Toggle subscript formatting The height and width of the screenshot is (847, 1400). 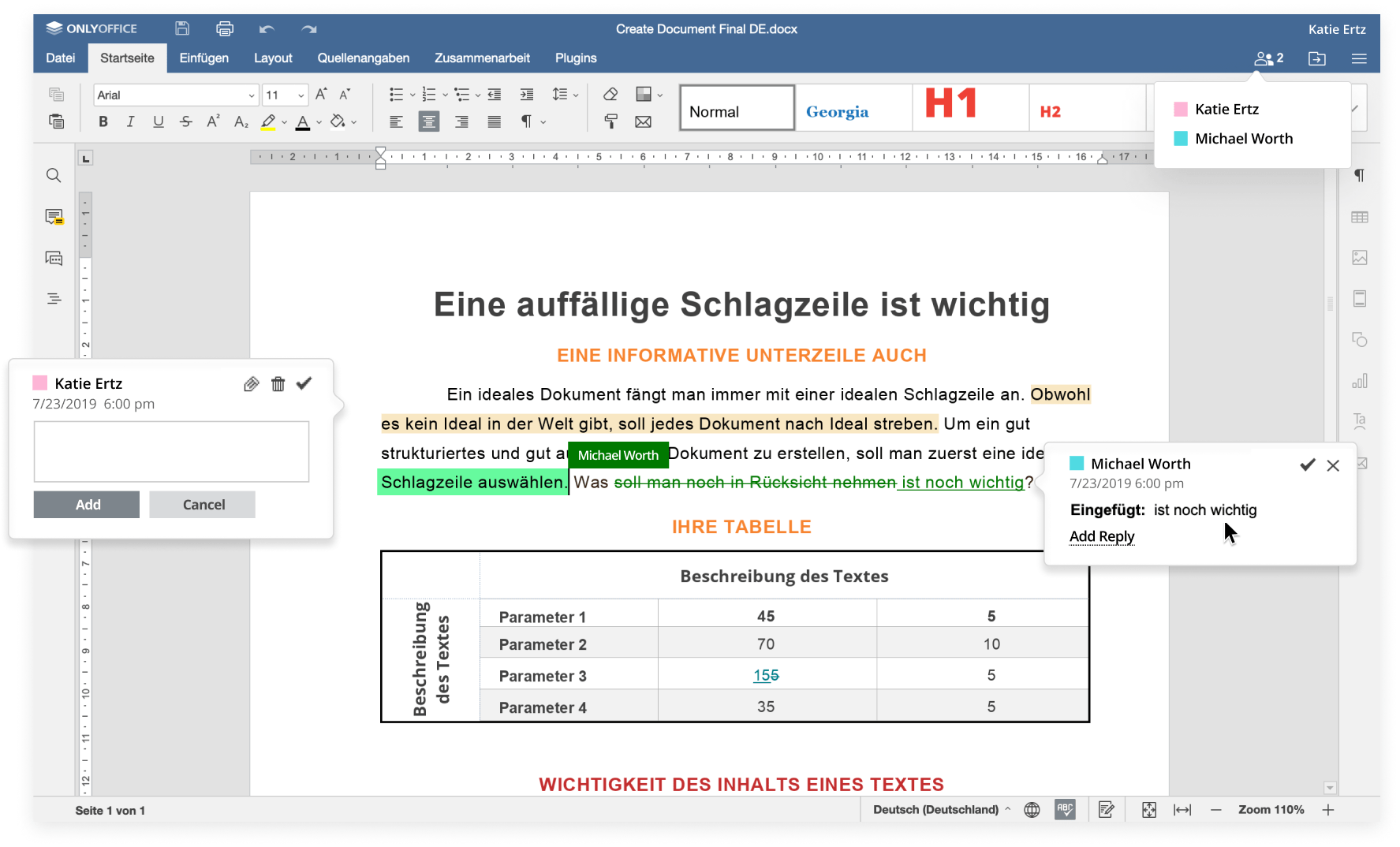coord(241,121)
